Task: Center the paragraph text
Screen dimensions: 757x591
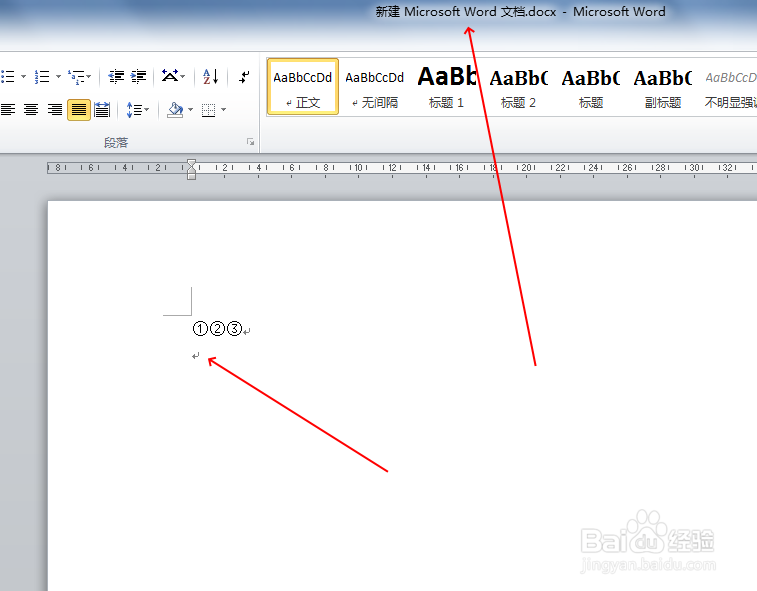Action: click(x=31, y=110)
